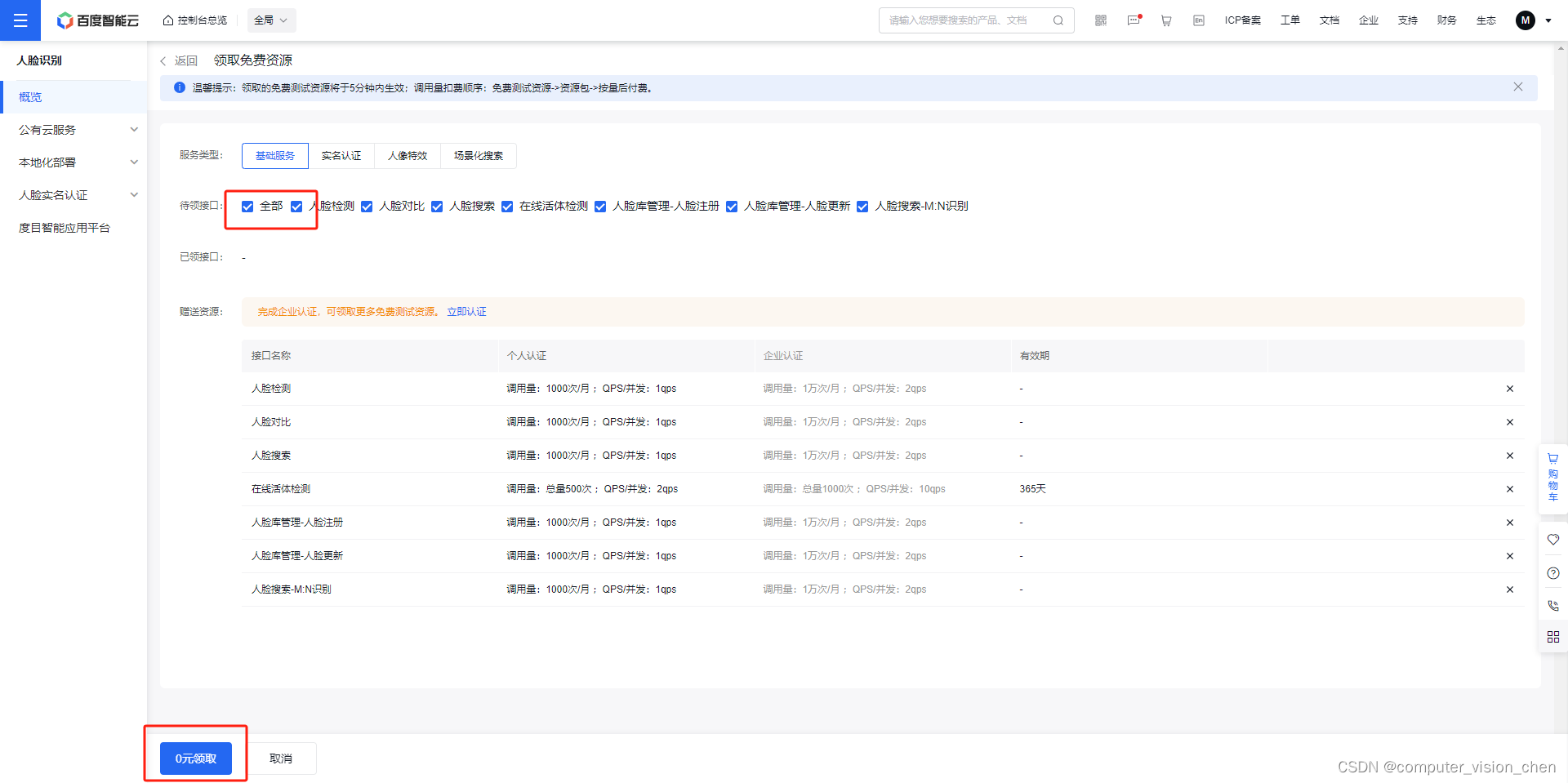Image resolution: width=1568 pixels, height=783 pixels.
Task: Remove the 人脸库管理-人脸更新 row
Action: pos(1510,556)
